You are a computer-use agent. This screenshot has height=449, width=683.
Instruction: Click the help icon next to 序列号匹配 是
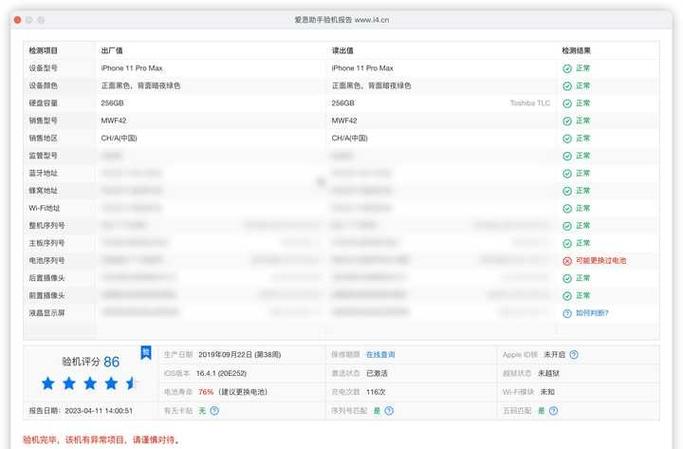coord(389,410)
